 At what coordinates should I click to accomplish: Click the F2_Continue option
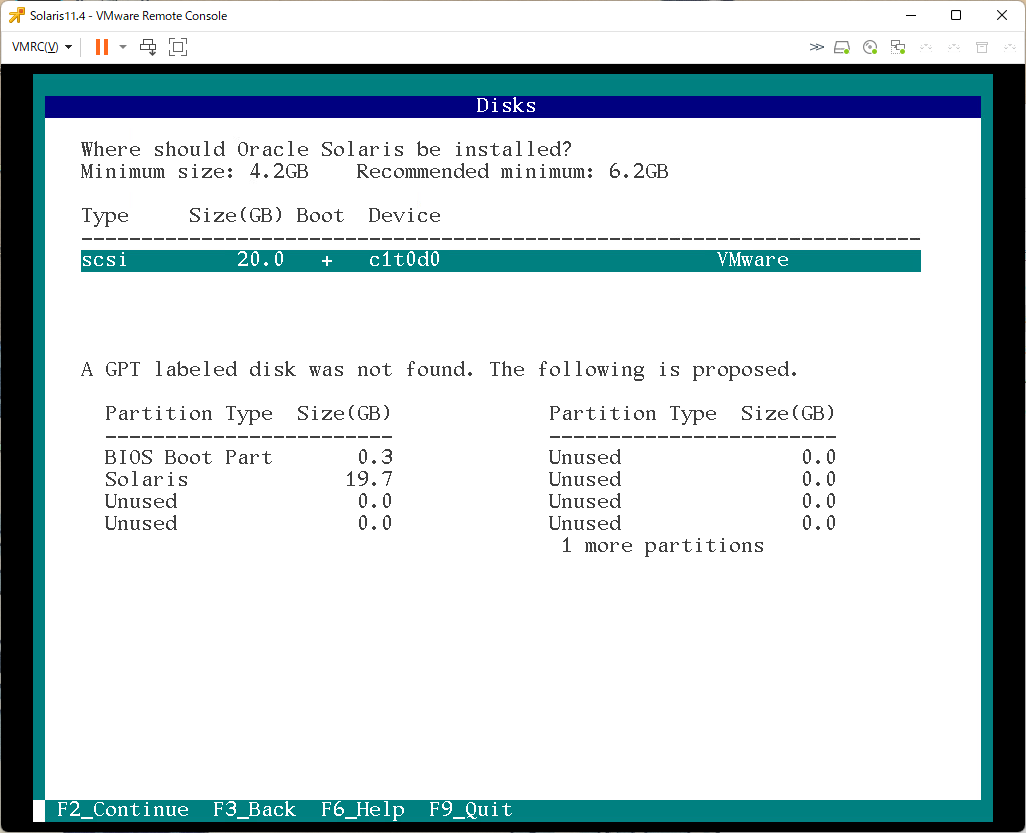tap(122, 809)
